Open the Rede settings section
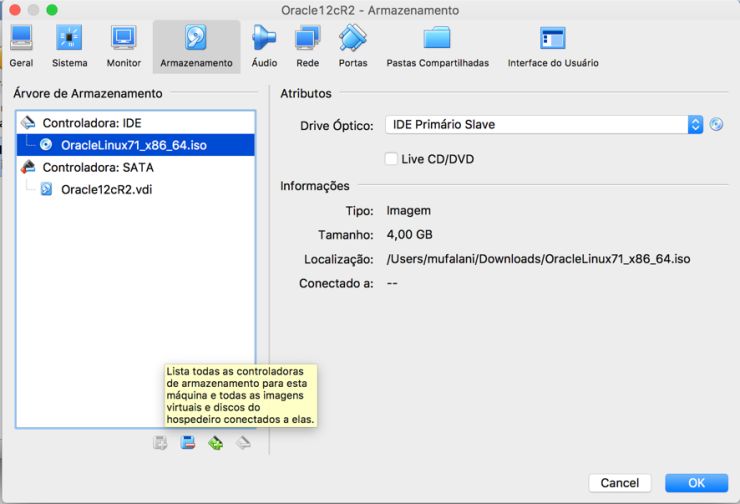740x504 pixels. point(308,46)
